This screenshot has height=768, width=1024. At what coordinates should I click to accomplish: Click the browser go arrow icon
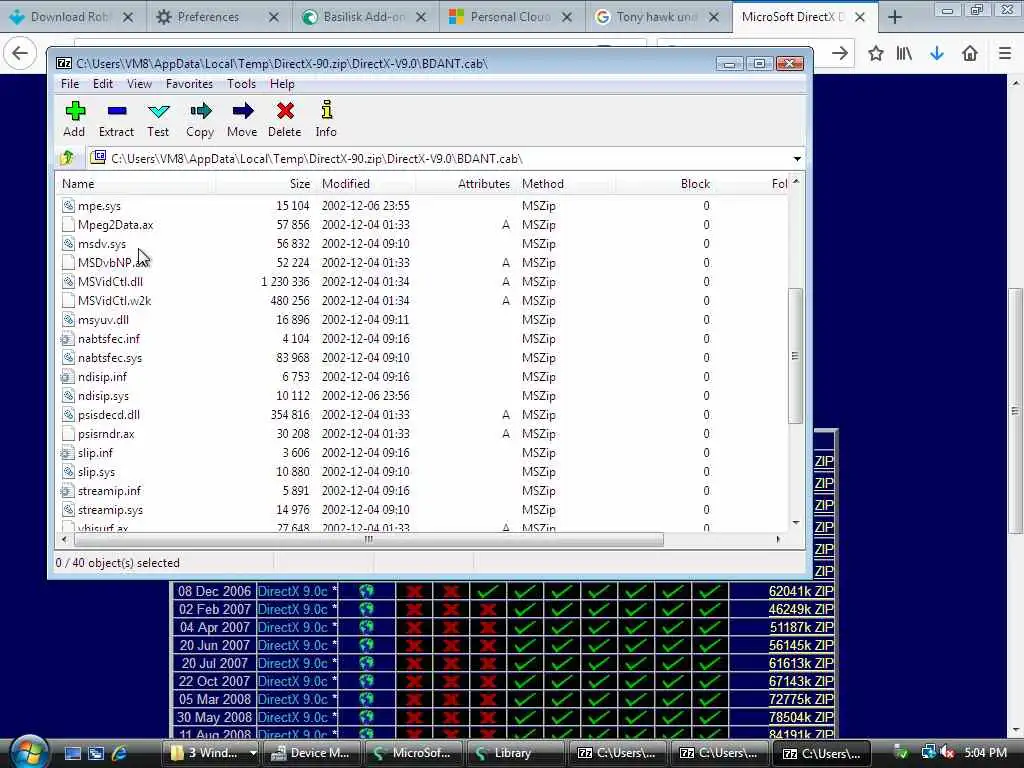pos(840,53)
